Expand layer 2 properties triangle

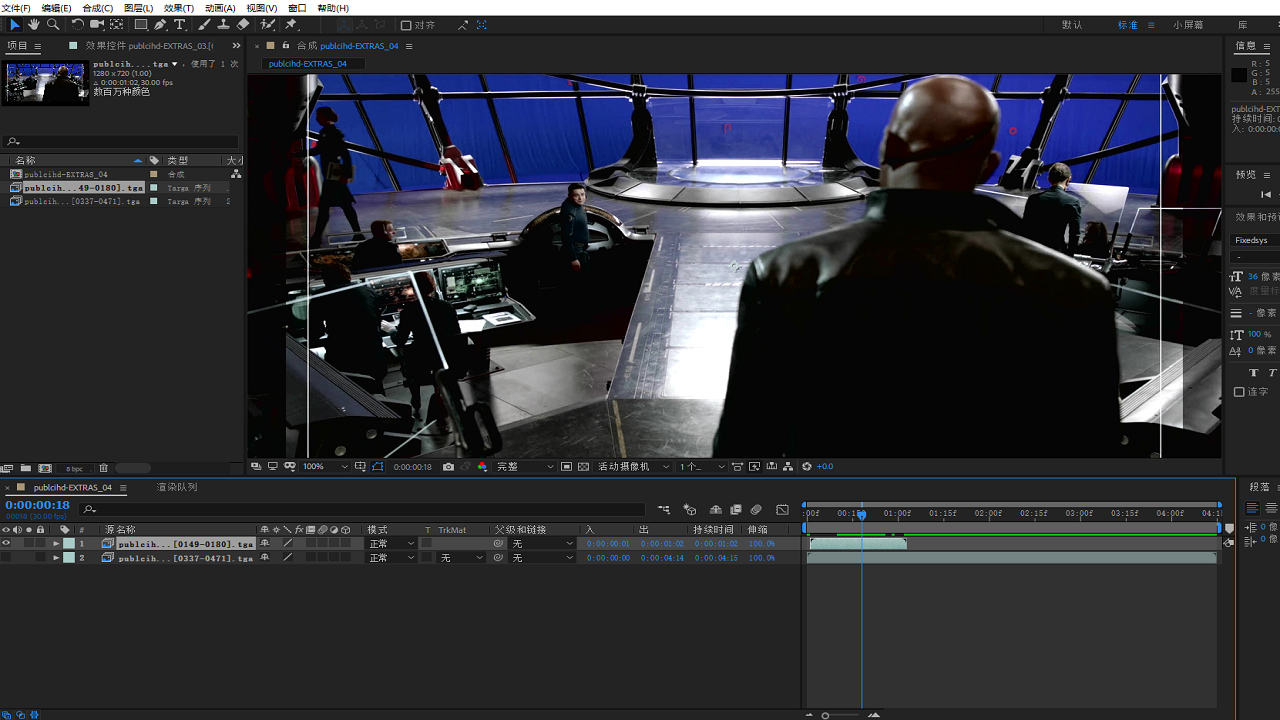coord(56,558)
